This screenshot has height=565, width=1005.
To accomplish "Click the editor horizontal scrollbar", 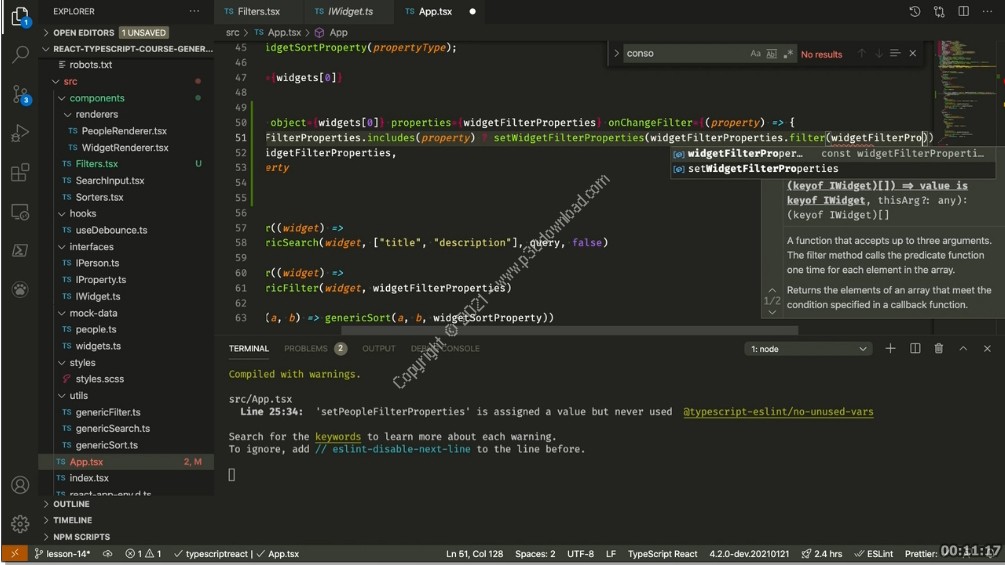I will [569, 331].
